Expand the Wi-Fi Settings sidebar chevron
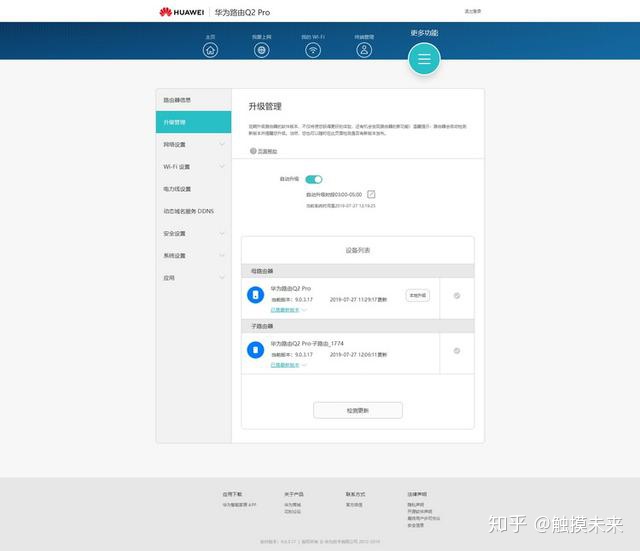Image resolution: width=640 pixels, height=551 pixels. [x=222, y=167]
